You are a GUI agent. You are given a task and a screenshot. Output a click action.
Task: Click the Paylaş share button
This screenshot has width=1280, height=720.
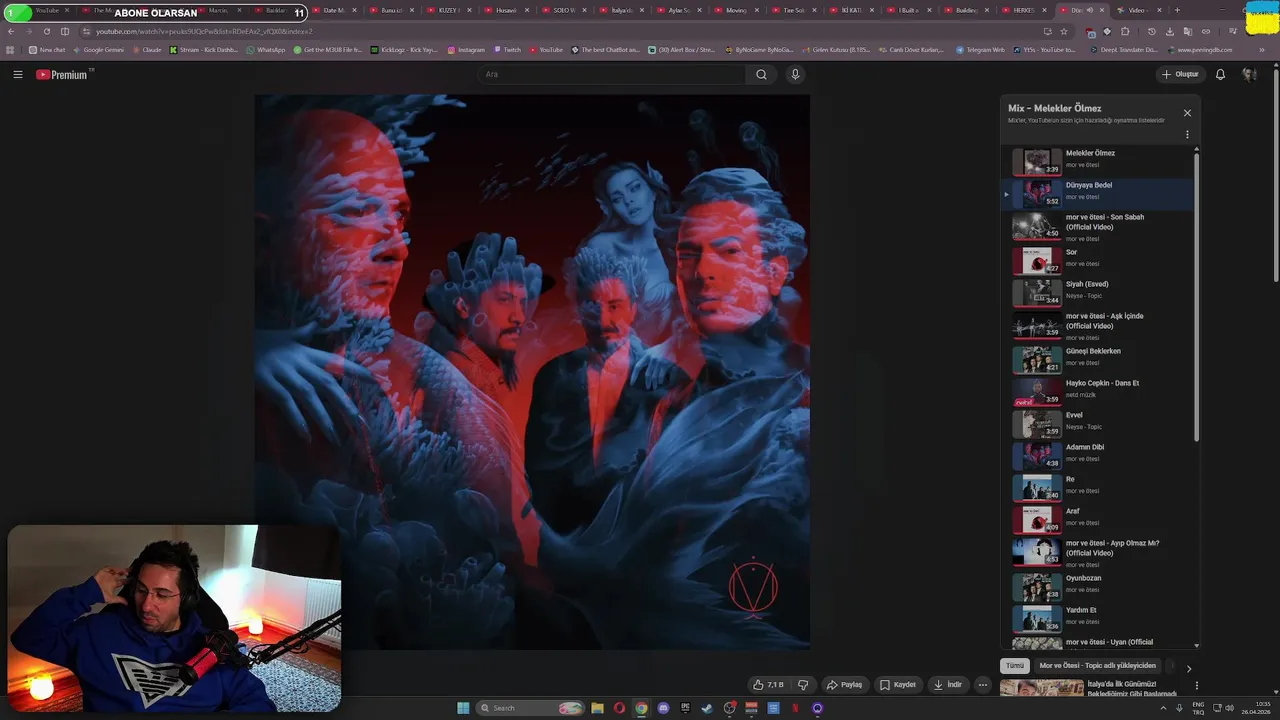pos(844,685)
